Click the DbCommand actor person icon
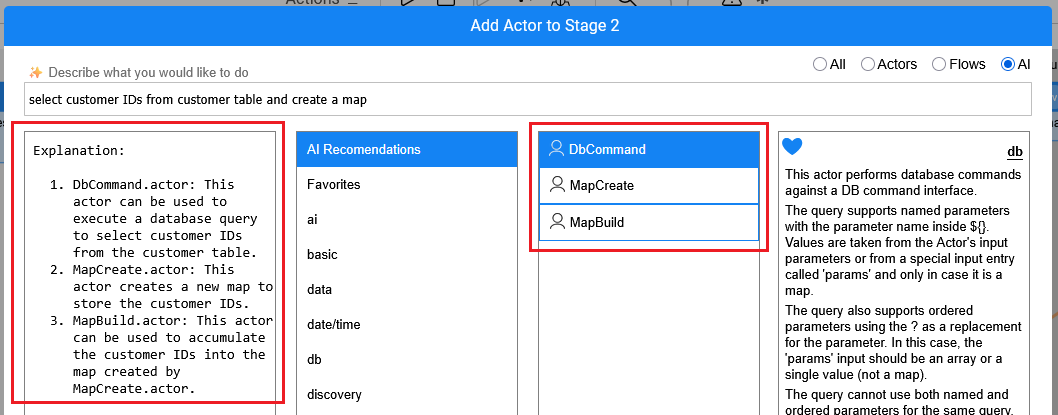 coord(557,149)
